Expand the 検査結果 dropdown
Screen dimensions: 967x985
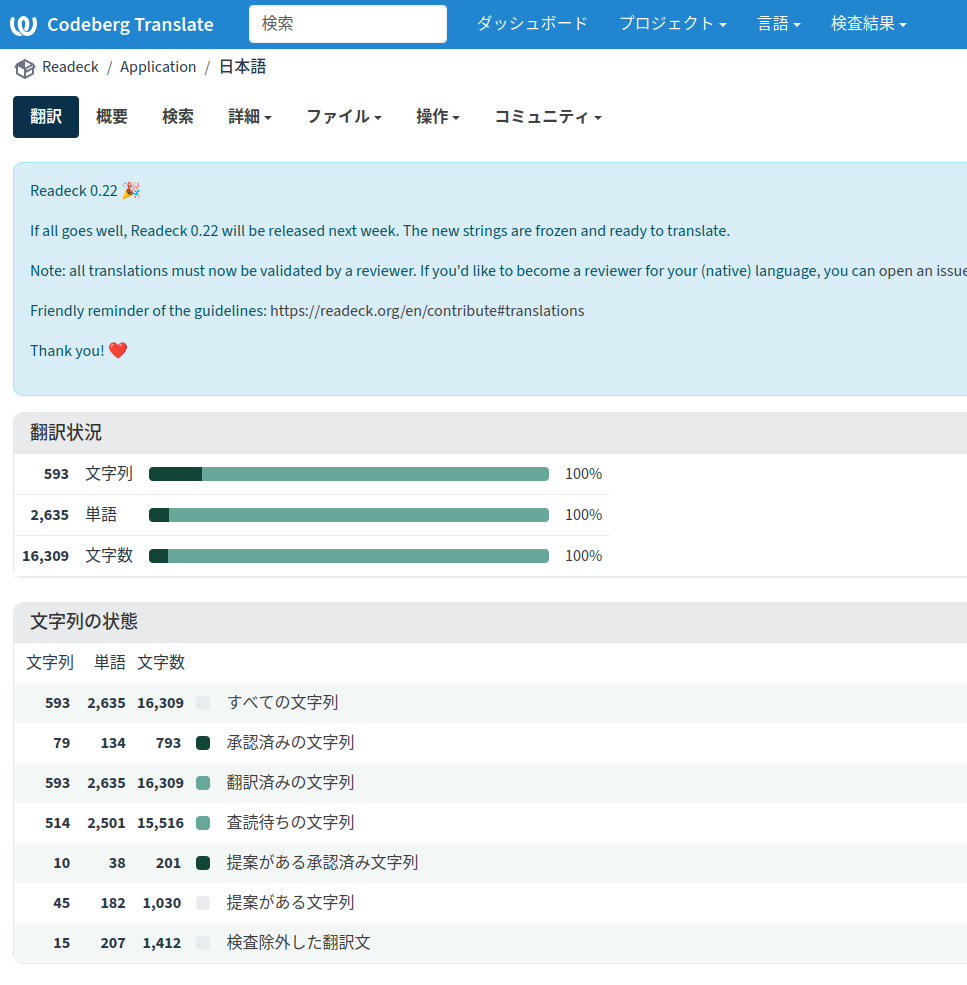pos(868,24)
